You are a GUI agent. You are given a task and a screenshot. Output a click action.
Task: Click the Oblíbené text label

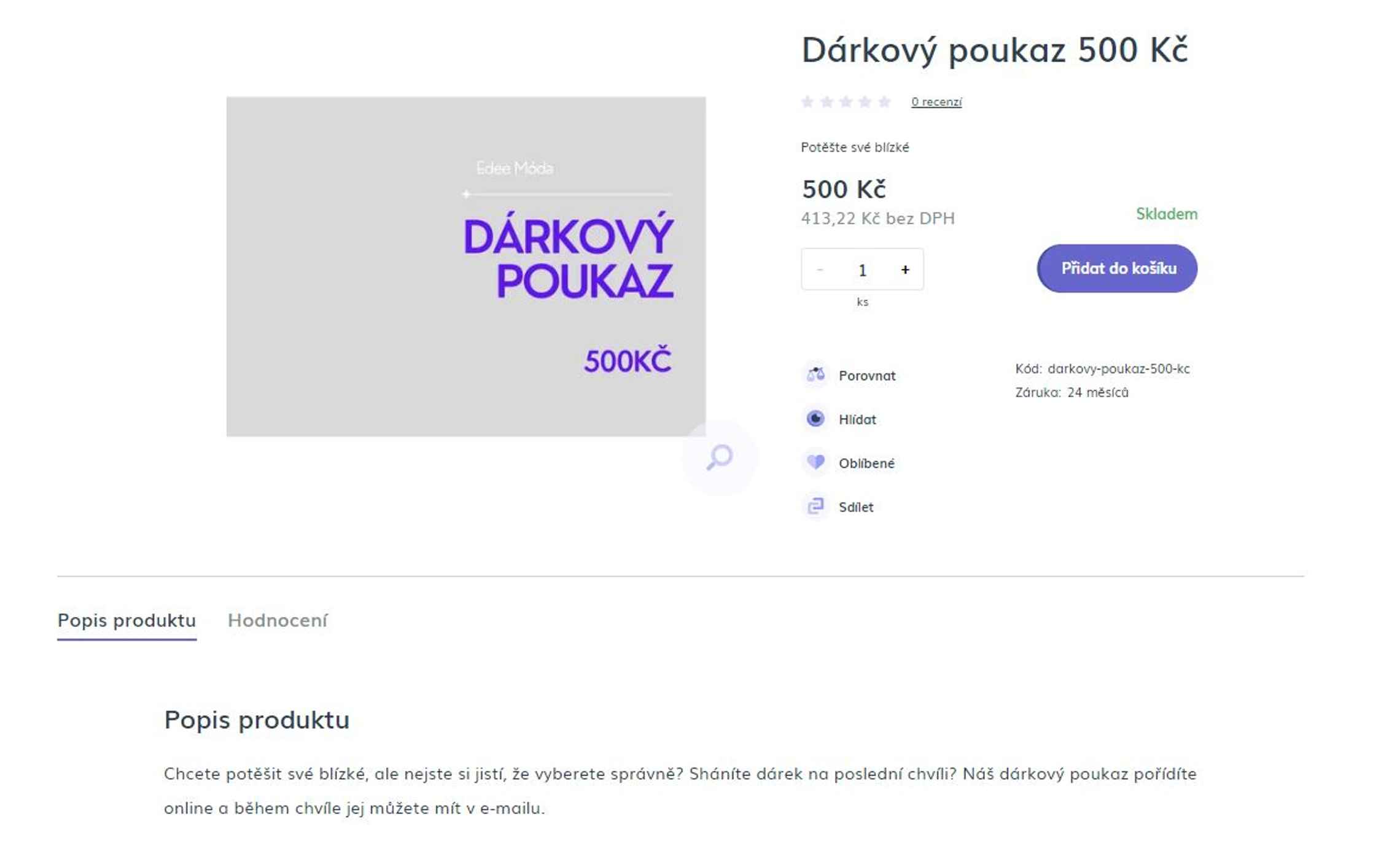click(x=866, y=464)
